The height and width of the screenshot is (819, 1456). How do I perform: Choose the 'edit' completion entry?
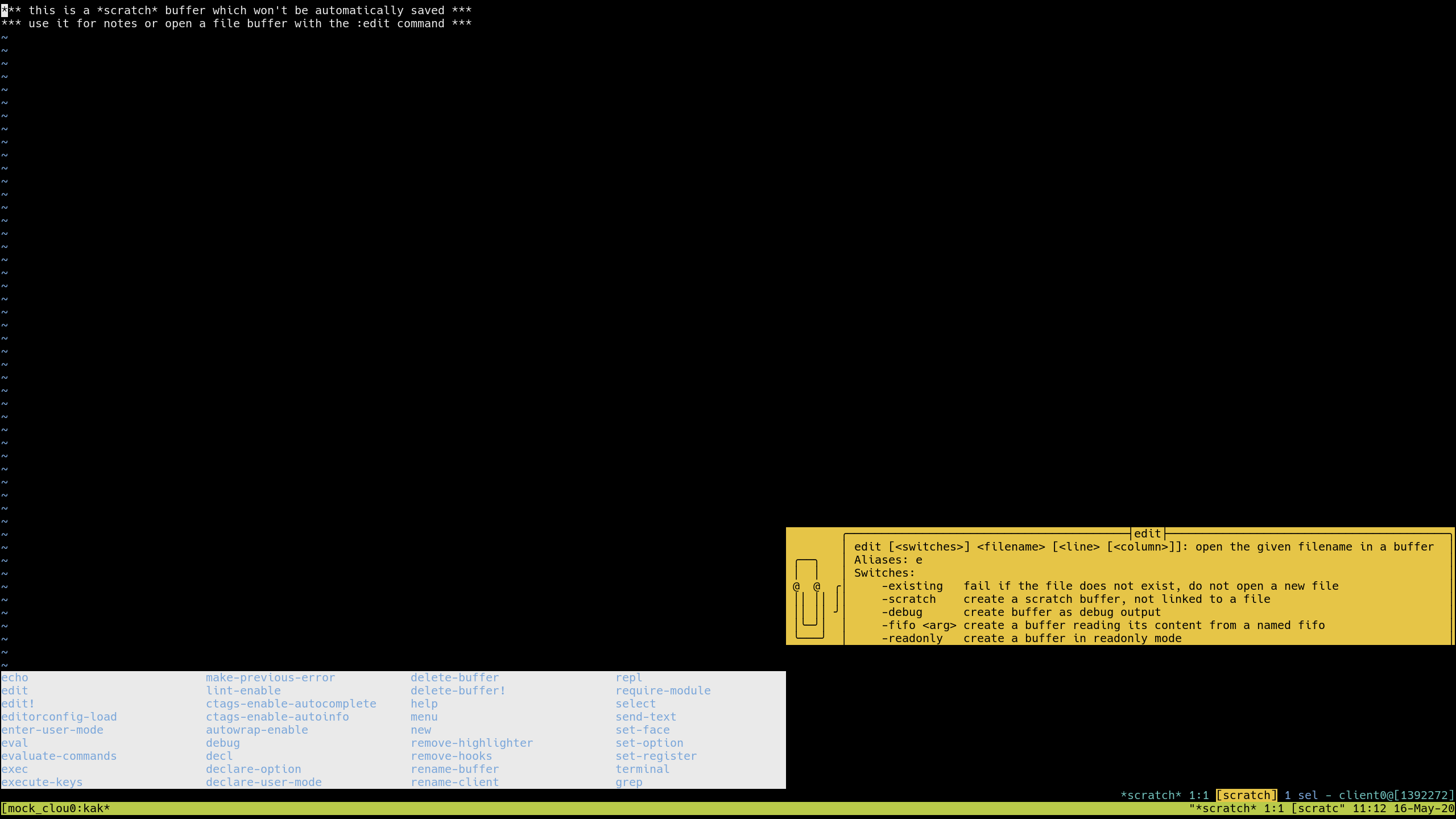[15, 690]
